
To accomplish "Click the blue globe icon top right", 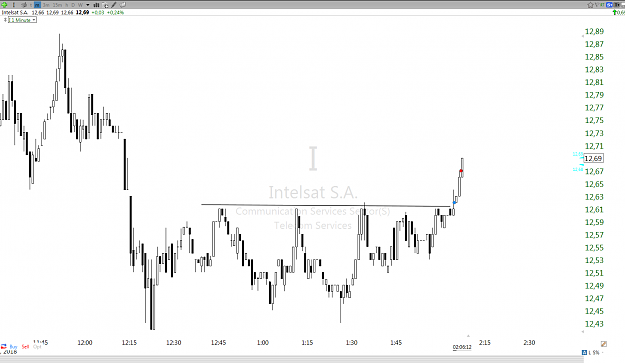I will click(x=609, y=5).
